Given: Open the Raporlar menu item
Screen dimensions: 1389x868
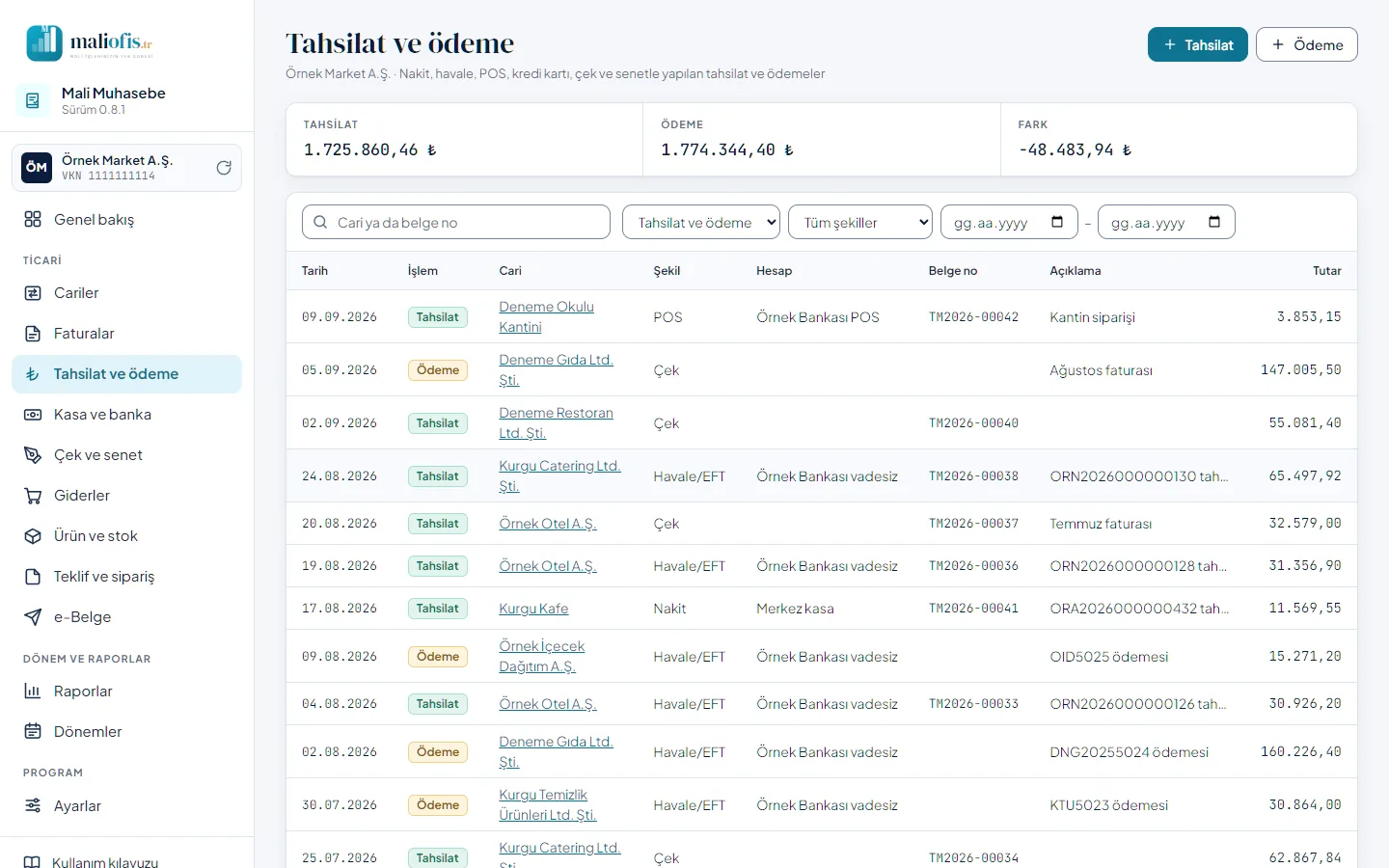Looking at the screenshot, I should pos(126,692).
